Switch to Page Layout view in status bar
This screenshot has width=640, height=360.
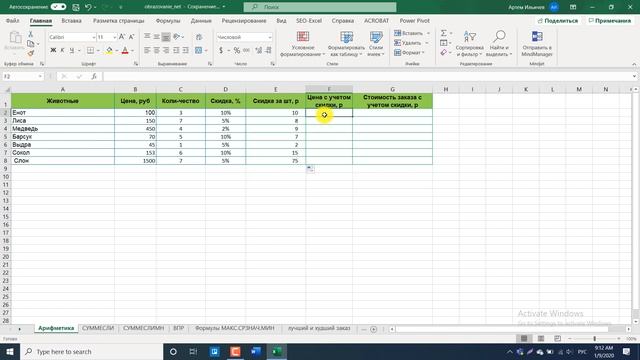coord(541,338)
